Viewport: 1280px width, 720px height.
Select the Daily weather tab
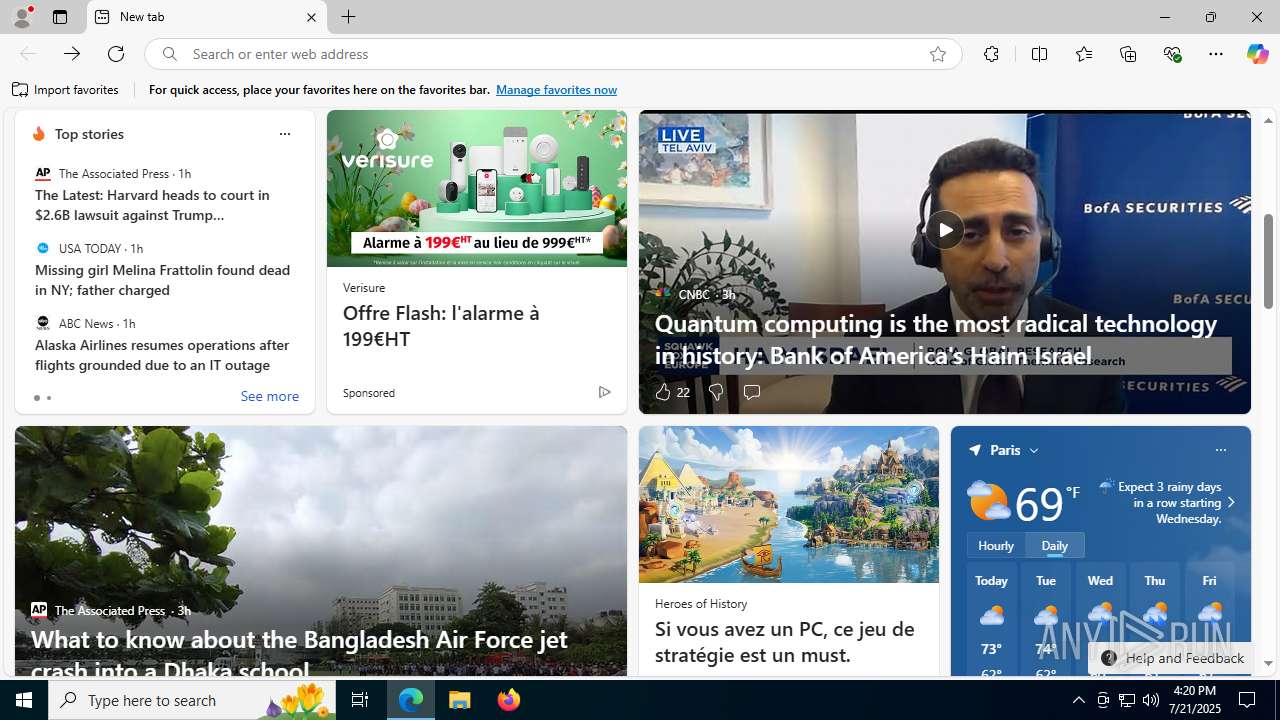[x=1054, y=546]
